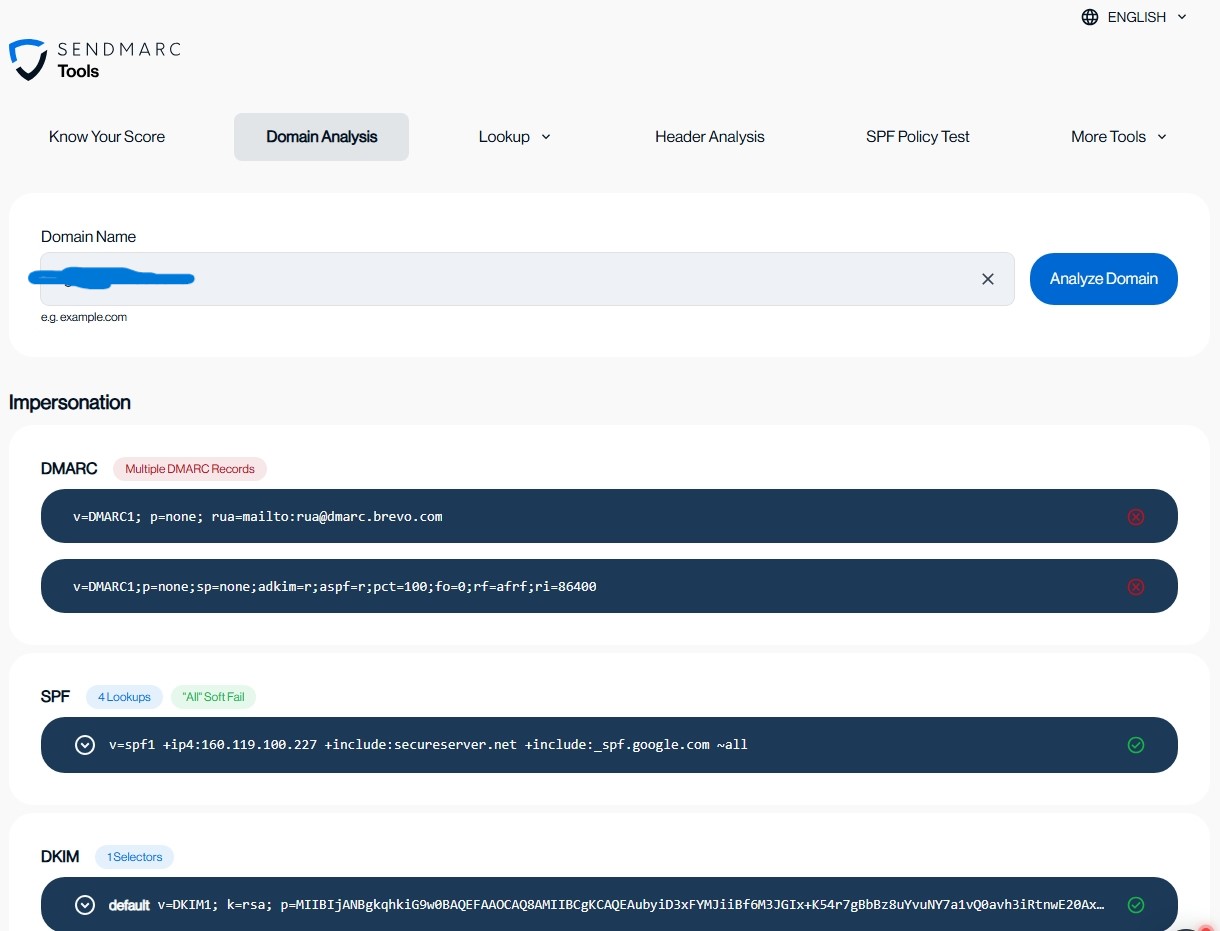
Task: Click into the Domain Name input field
Action: (x=527, y=279)
